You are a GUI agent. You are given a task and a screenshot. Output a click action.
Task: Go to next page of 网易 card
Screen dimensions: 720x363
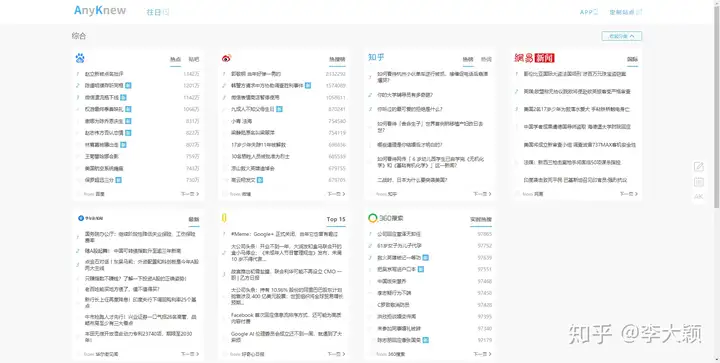pos(629,194)
